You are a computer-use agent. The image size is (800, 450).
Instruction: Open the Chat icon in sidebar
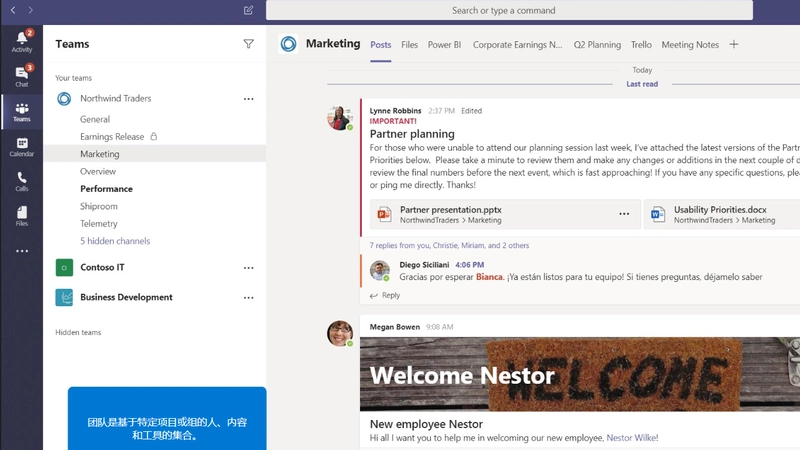click(x=21, y=76)
